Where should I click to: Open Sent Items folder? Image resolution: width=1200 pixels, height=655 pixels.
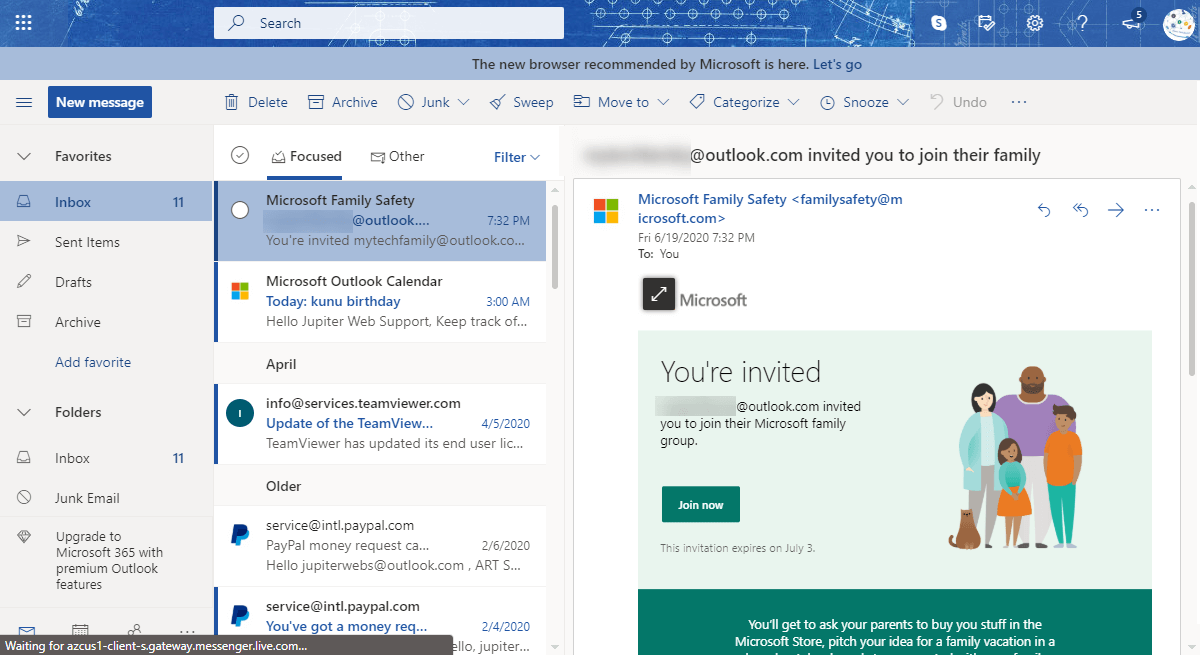(x=87, y=242)
